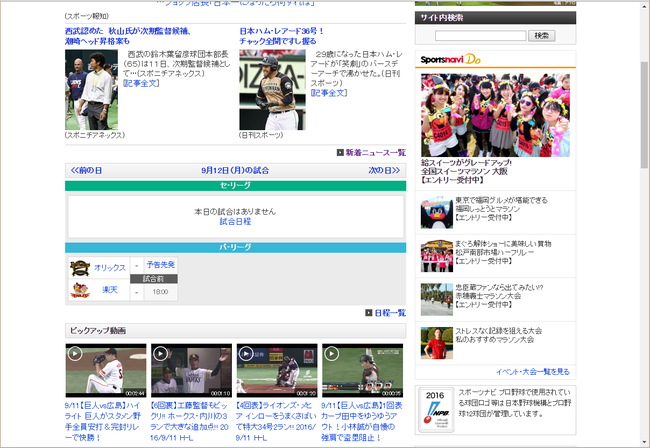Open the スイーツマラソン large group photo
The height and width of the screenshot is (448, 650).
click(495, 115)
